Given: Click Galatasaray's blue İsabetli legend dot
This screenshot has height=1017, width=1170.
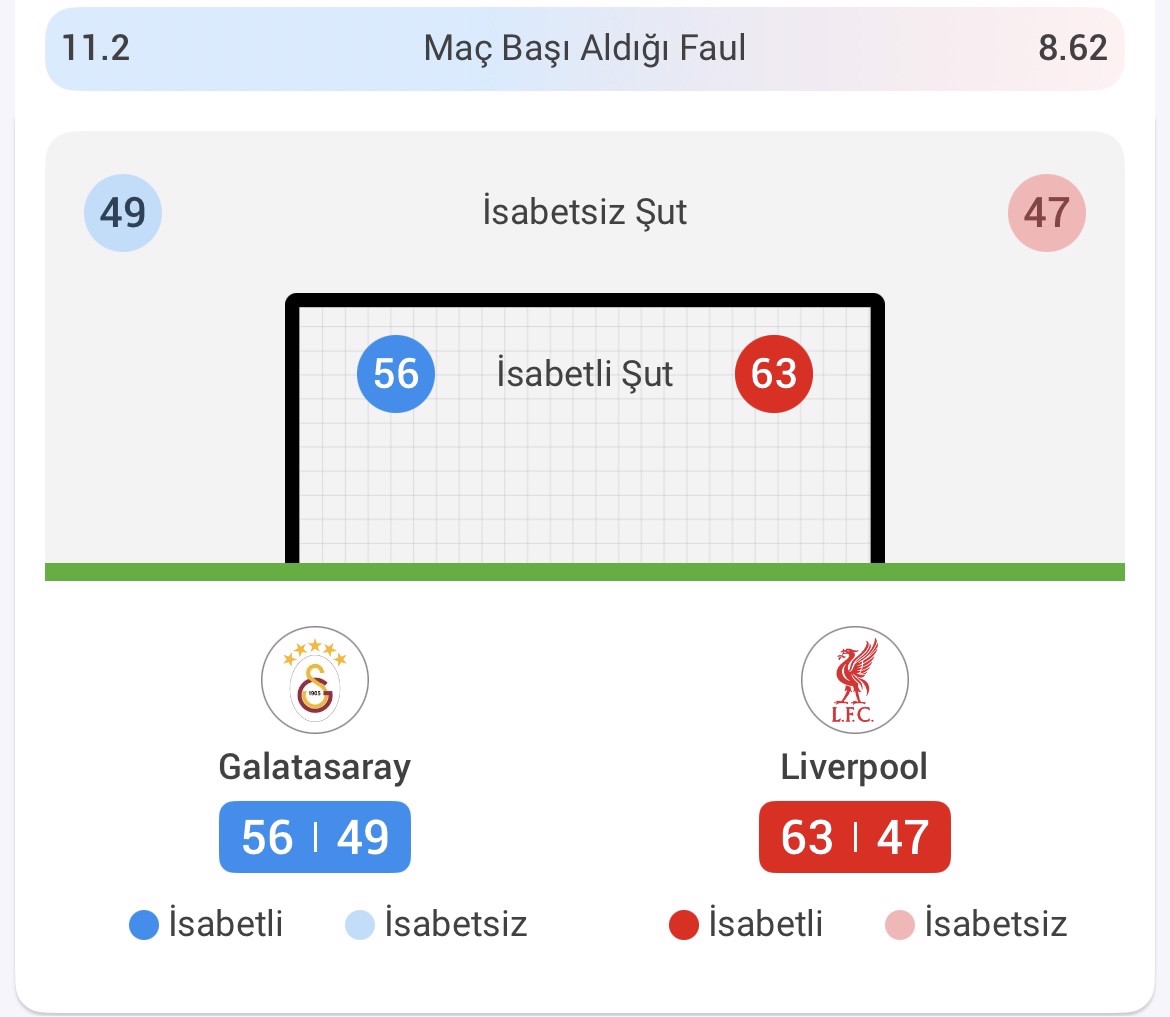Looking at the screenshot, I should [x=145, y=925].
